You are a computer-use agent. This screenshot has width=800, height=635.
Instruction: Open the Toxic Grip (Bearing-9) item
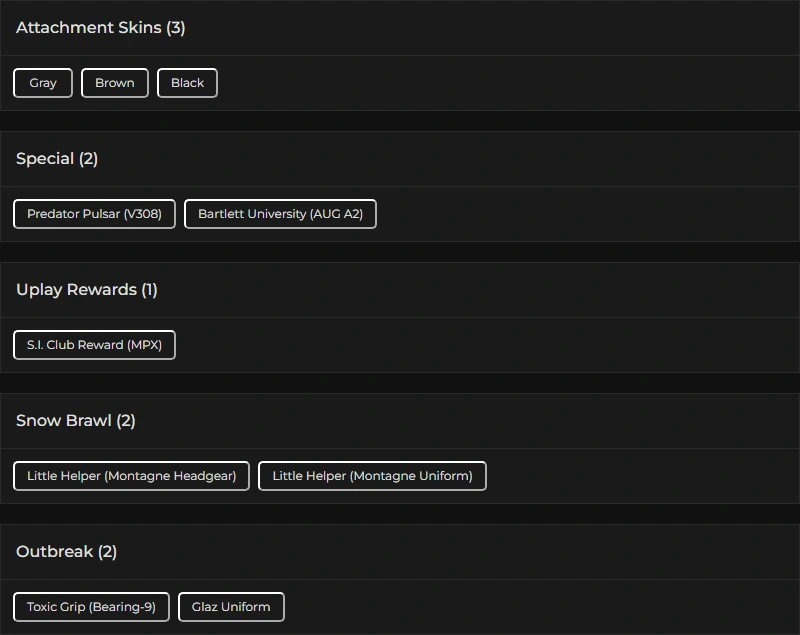tap(91, 607)
